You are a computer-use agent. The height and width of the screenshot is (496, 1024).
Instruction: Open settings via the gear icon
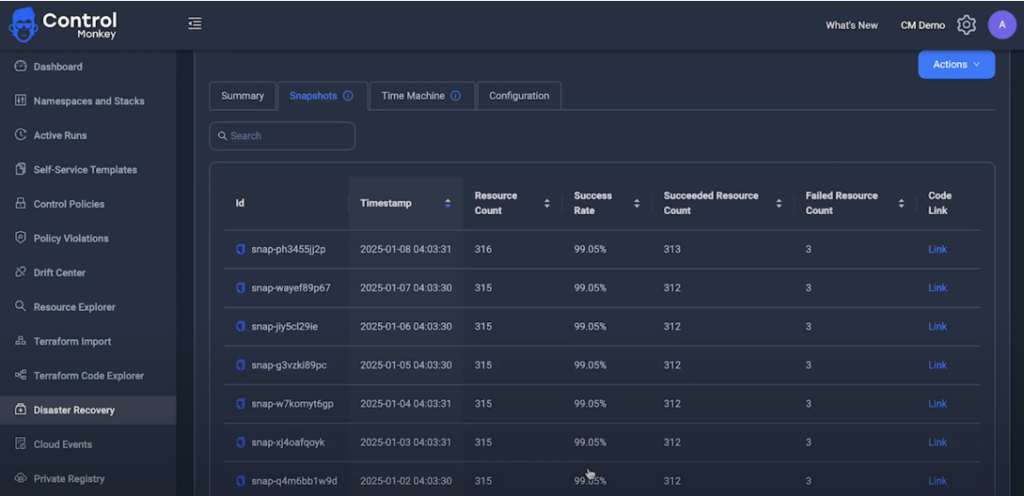tap(966, 25)
